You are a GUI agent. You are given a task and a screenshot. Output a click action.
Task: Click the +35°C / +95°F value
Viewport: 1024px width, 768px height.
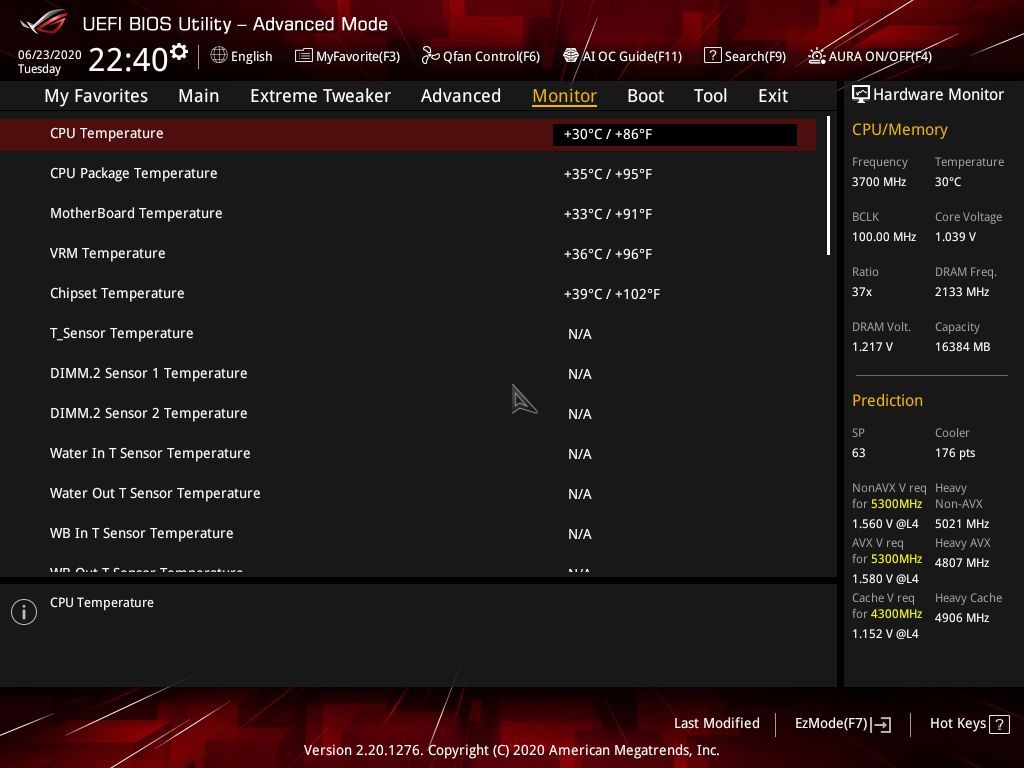[608, 174]
